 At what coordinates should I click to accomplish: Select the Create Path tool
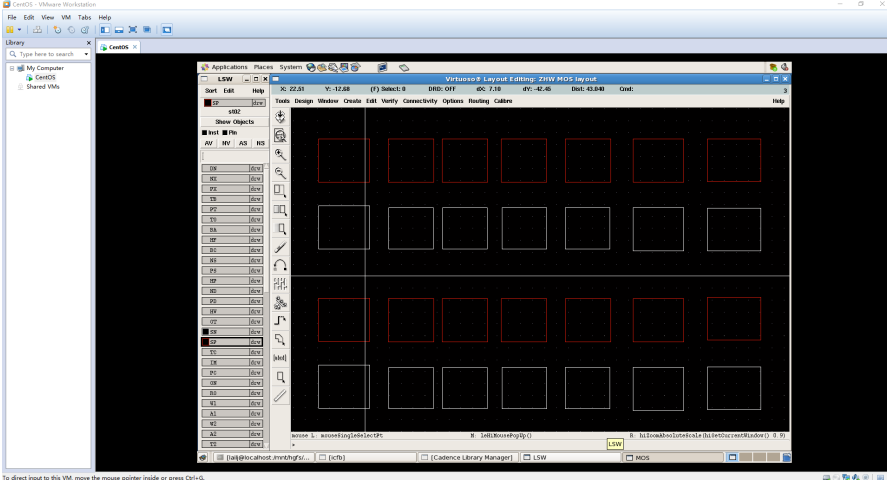click(280, 321)
